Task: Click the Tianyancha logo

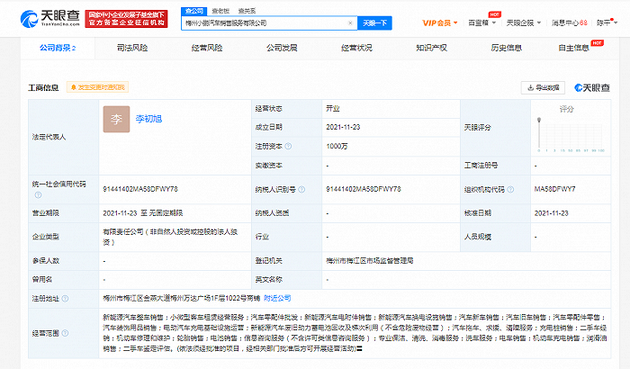Action: (x=50, y=18)
